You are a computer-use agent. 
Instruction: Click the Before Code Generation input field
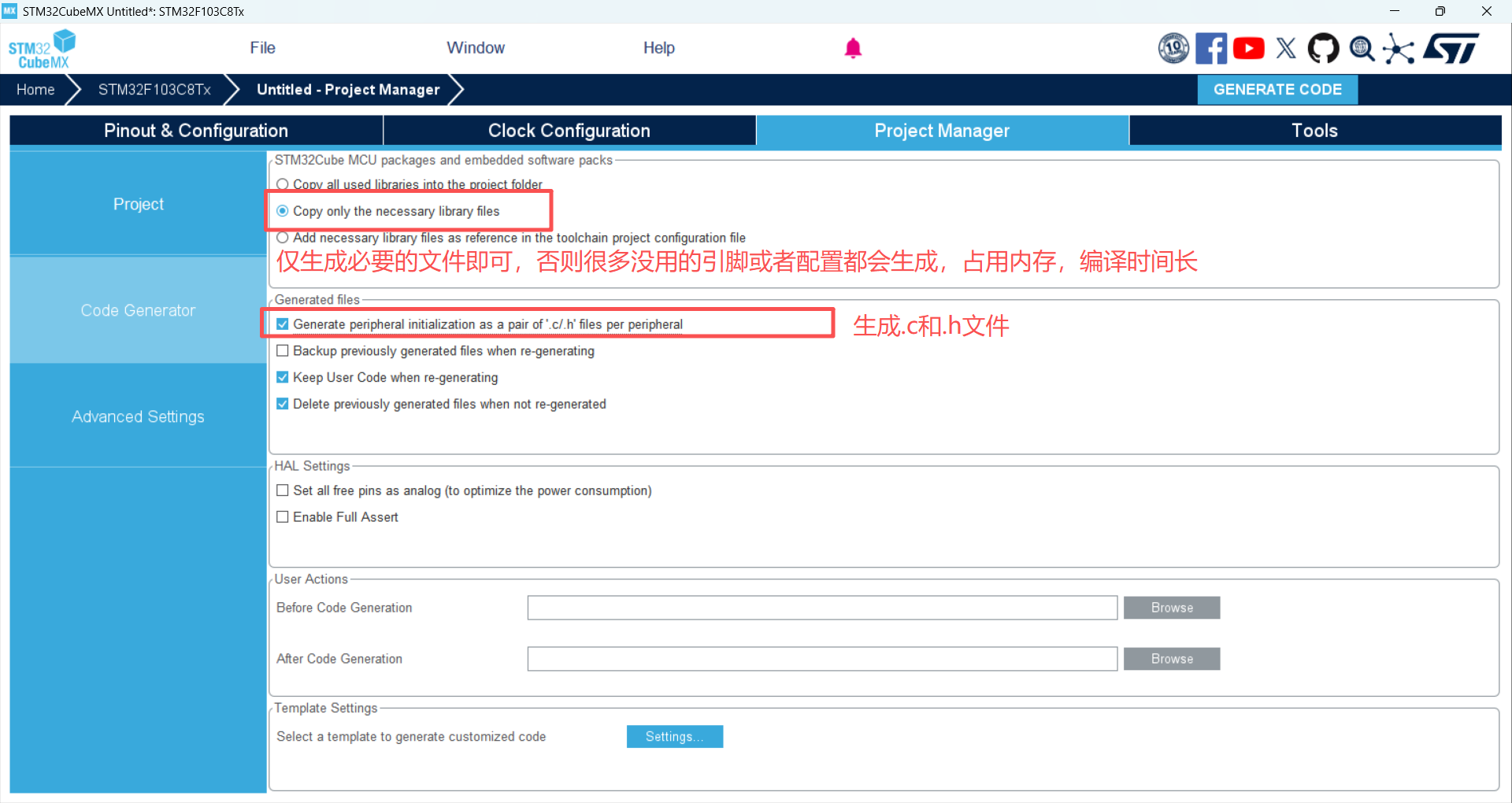pyautogui.click(x=822, y=608)
